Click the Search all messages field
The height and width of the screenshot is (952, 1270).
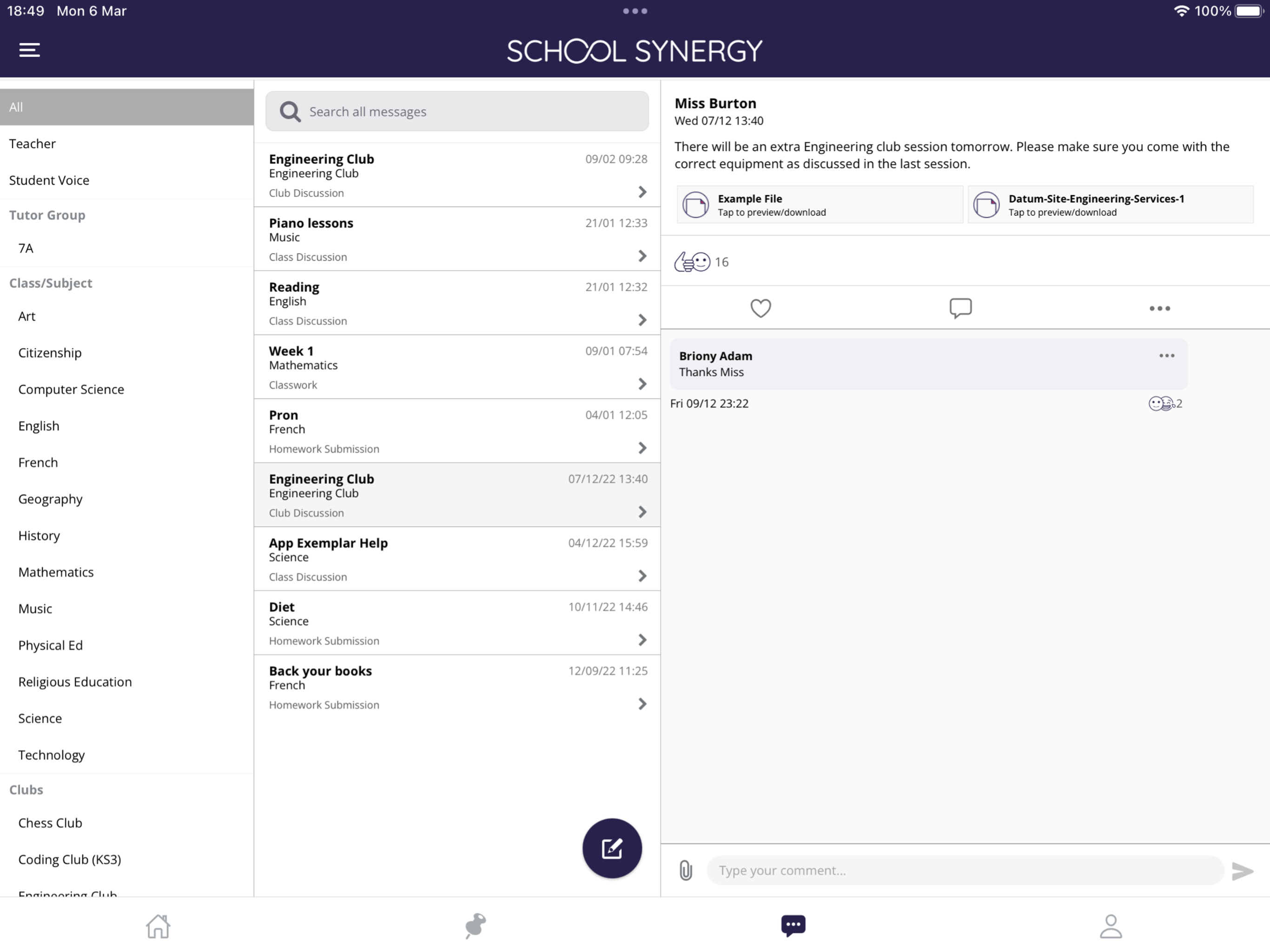tap(457, 112)
